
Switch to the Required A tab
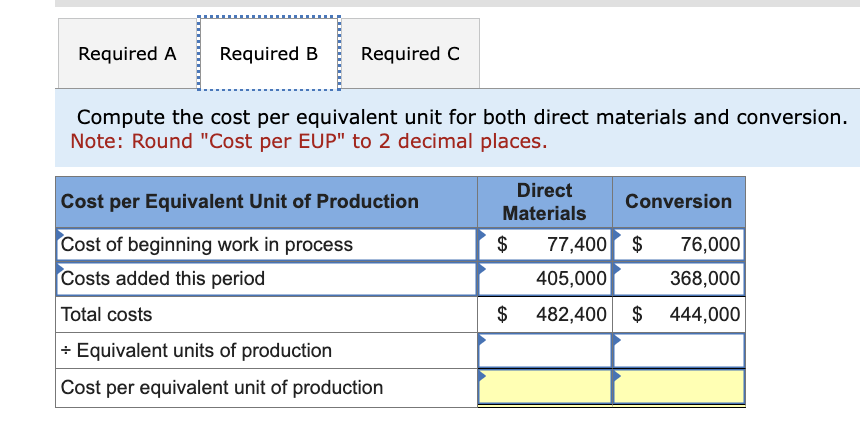pos(128,54)
